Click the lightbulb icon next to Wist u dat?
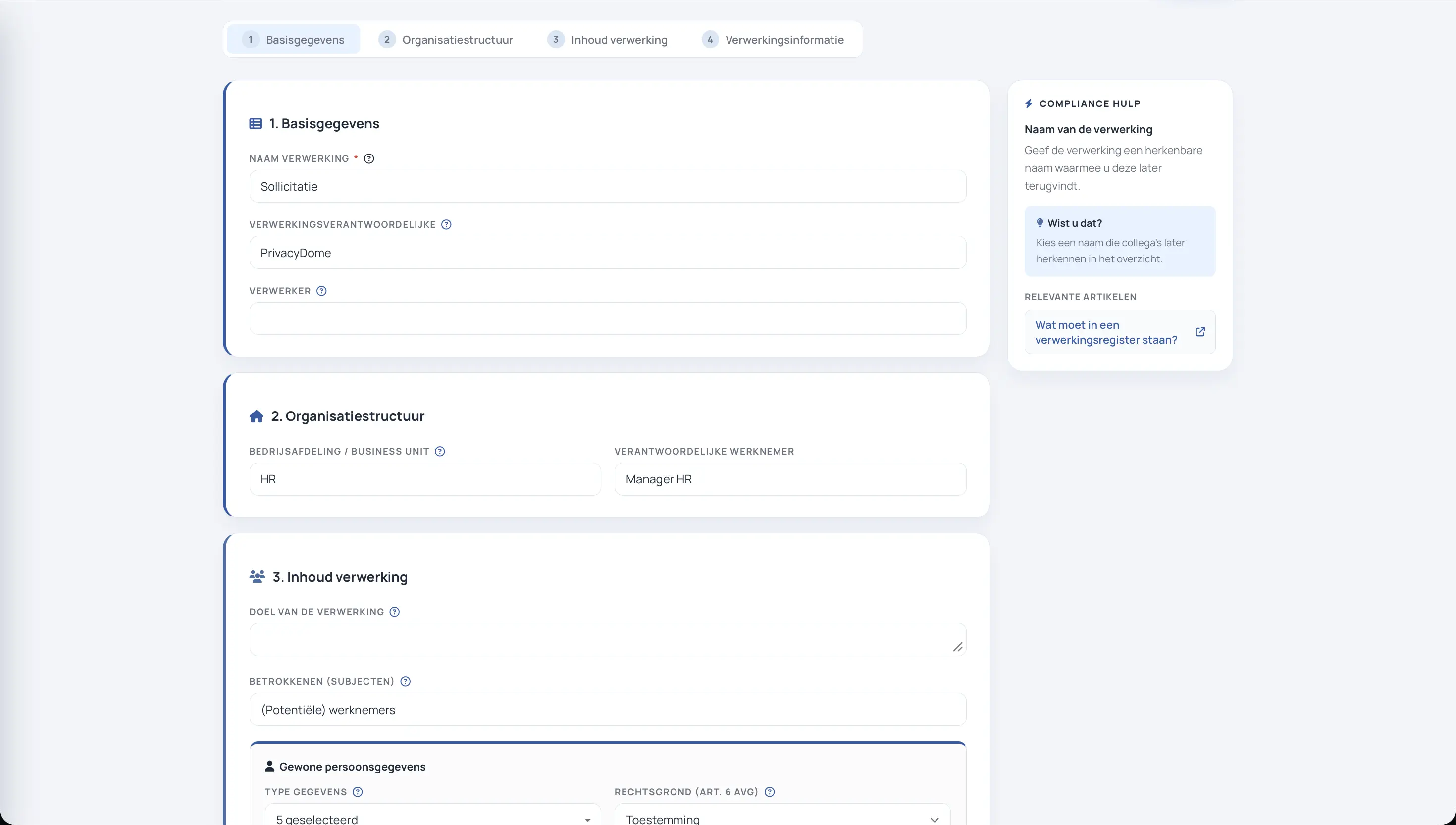Image resolution: width=1456 pixels, height=825 pixels. (x=1040, y=223)
